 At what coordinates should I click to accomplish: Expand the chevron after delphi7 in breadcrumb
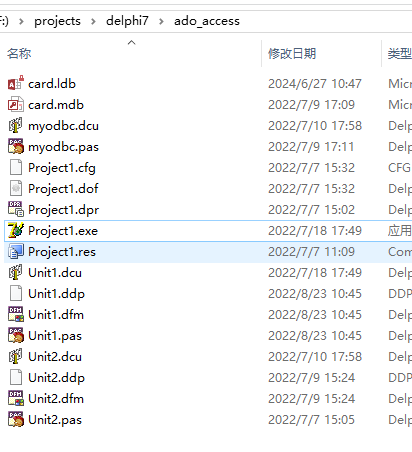(x=161, y=21)
